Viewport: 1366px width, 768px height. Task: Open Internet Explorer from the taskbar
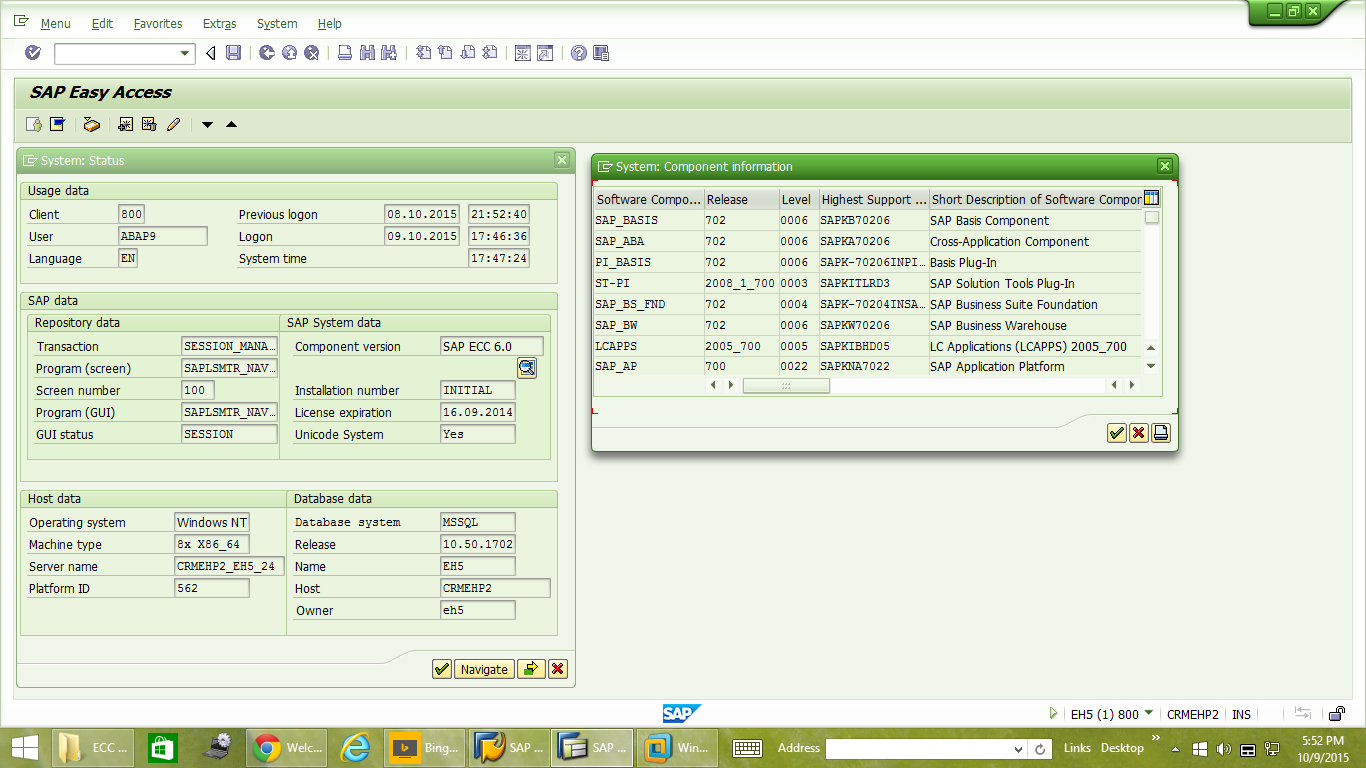355,747
